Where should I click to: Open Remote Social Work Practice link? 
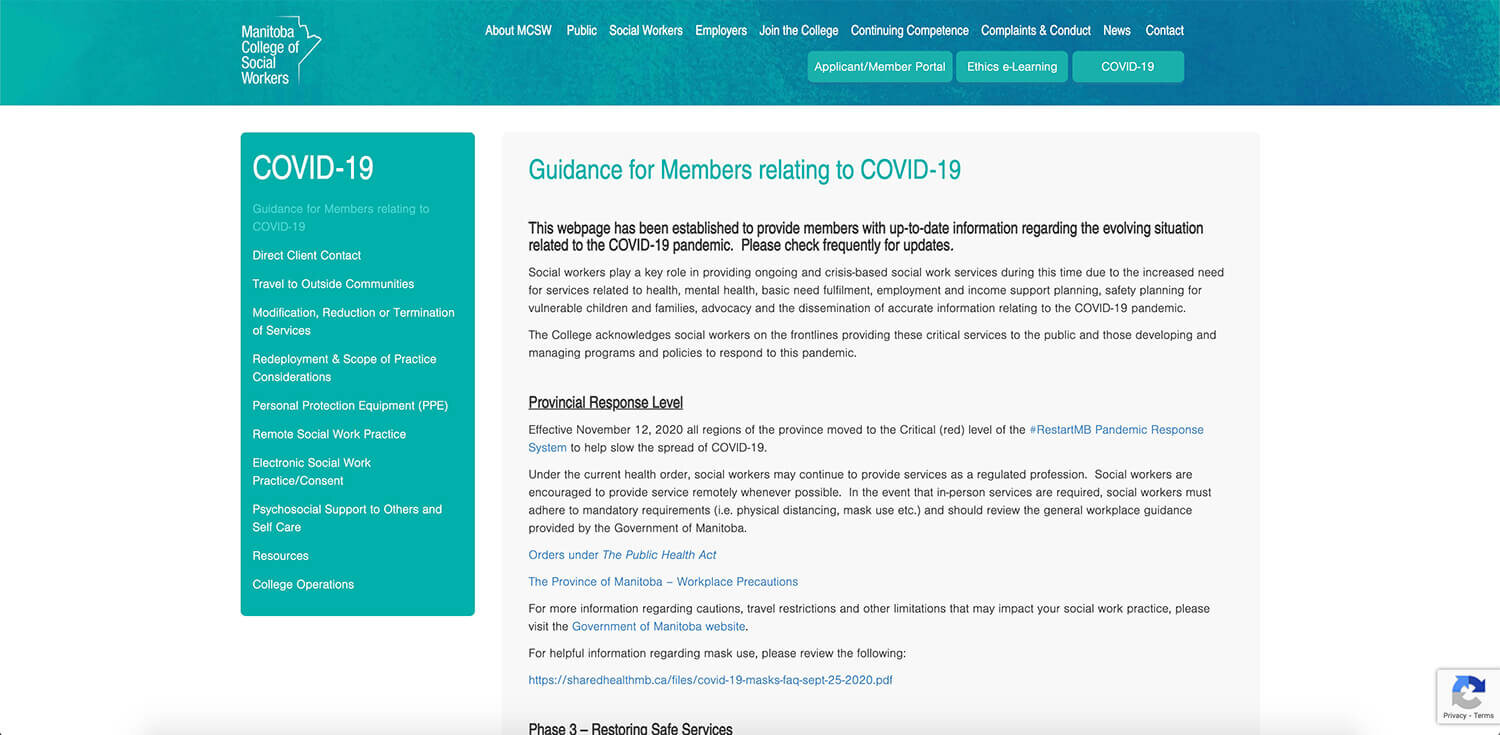pos(329,434)
